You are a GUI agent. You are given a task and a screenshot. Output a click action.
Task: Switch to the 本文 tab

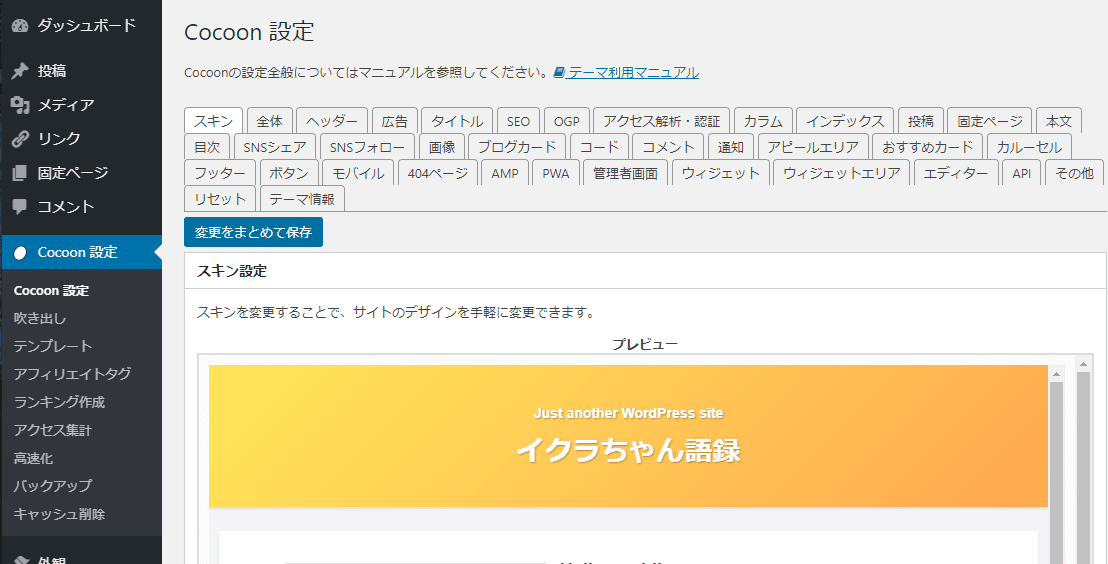pos(1059,121)
